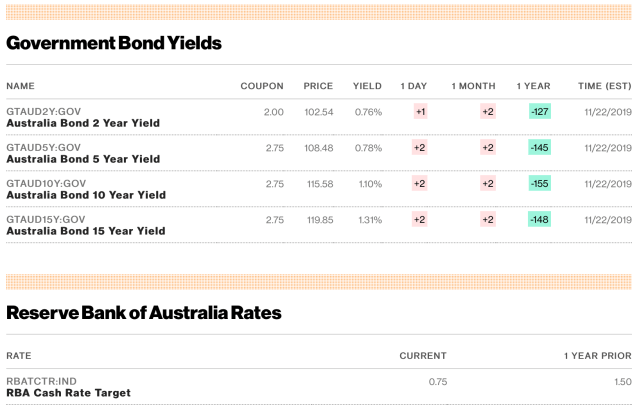Click the Government Bond Yields heading
Screen dimensions: 639x405
tap(114, 43)
